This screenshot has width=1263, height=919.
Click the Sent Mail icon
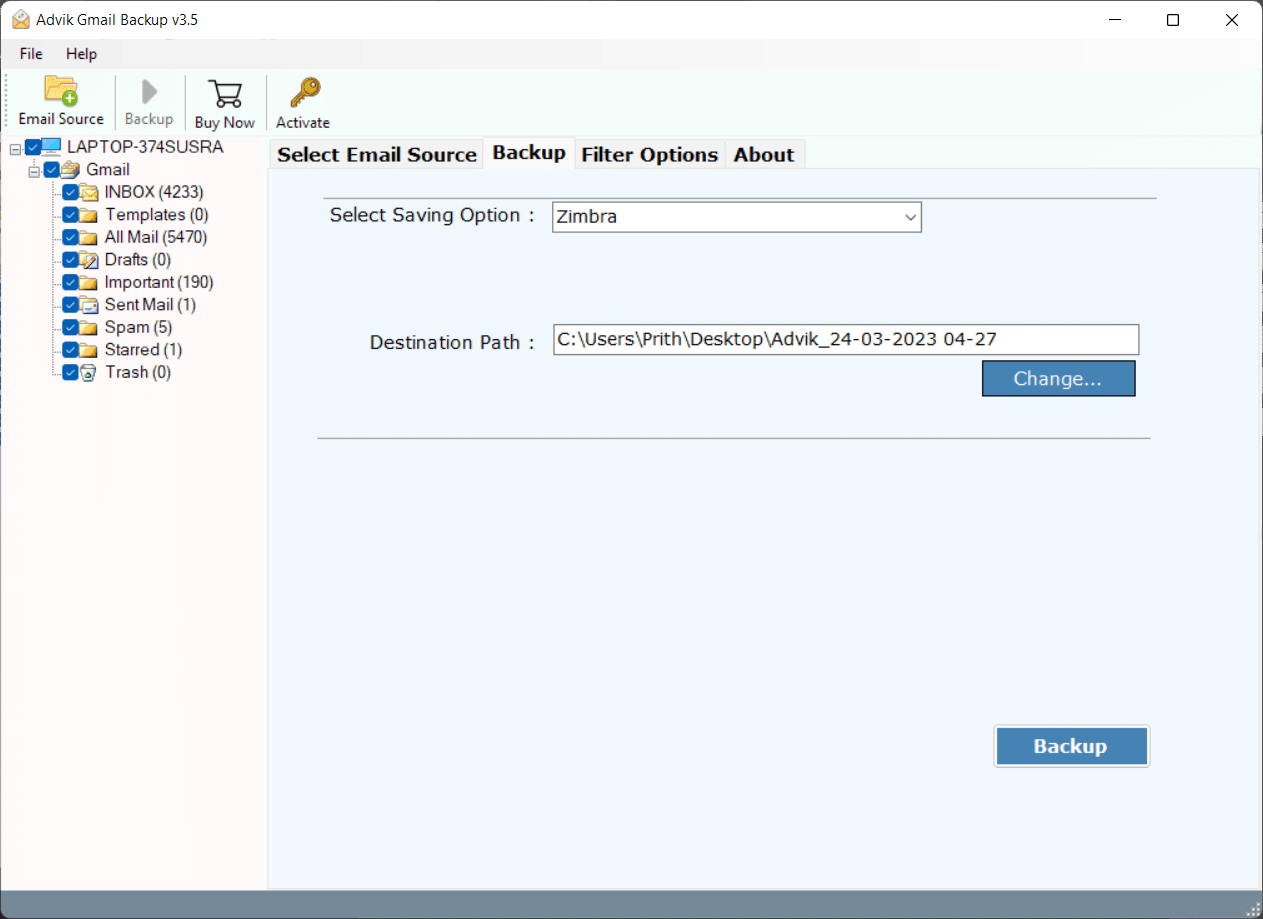coord(89,305)
